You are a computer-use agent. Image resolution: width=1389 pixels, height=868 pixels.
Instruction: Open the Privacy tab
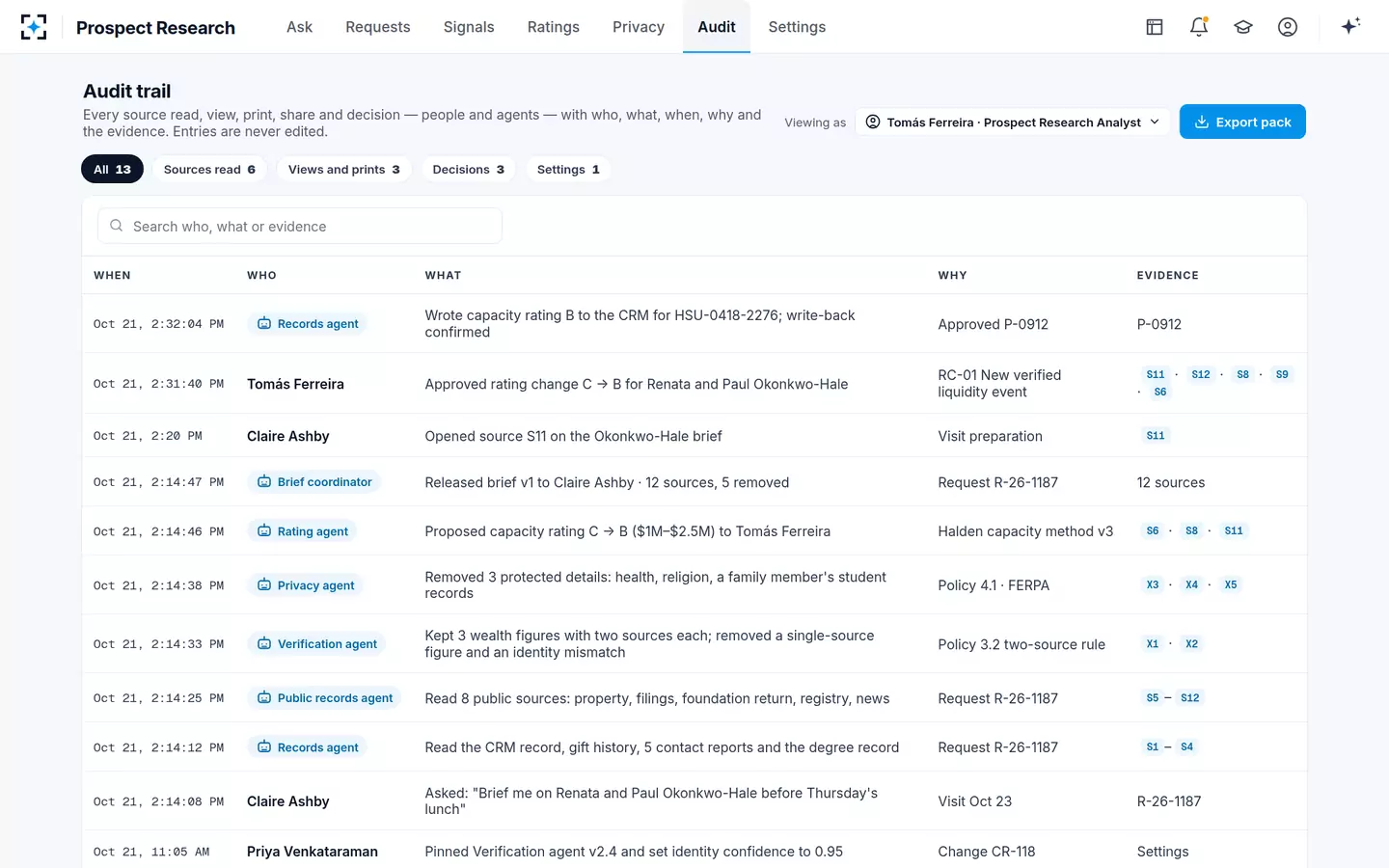(x=639, y=27)
